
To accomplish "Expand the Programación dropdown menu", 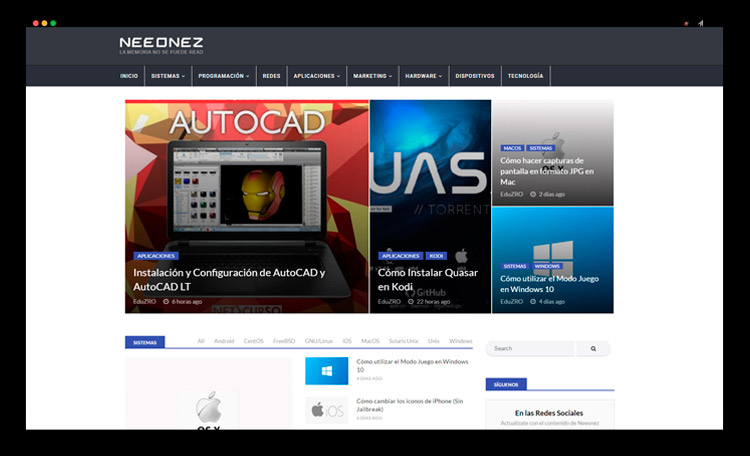I will 223,76.
